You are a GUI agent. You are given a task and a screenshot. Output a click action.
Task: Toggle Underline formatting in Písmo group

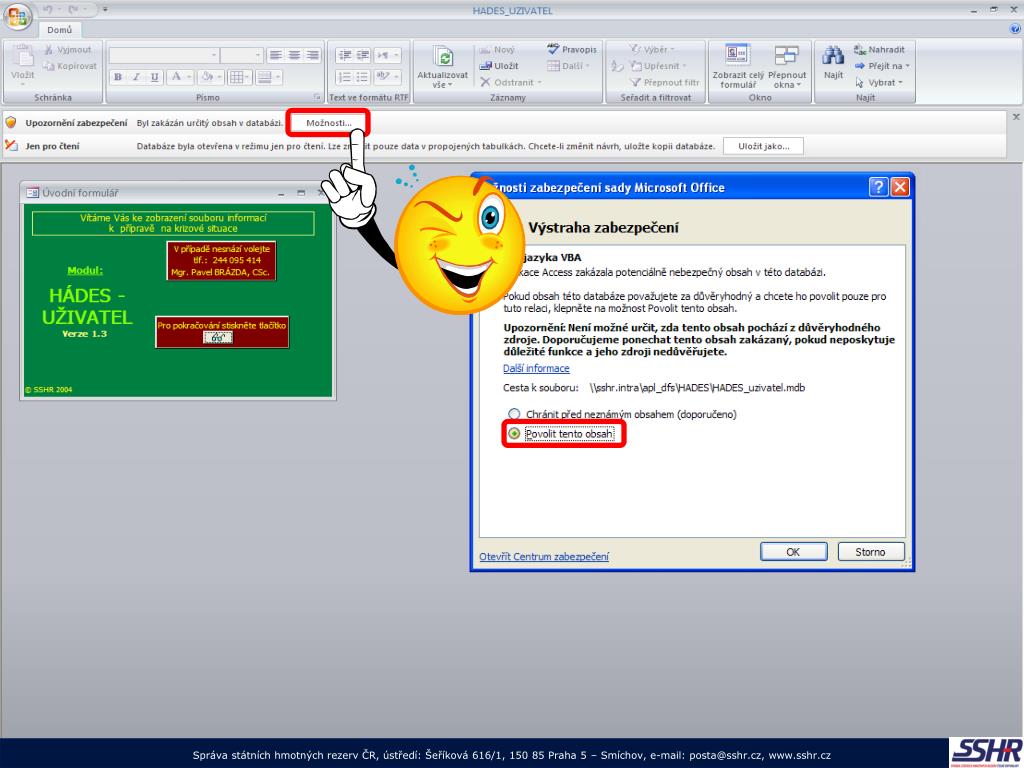click(x=154, y=77)
